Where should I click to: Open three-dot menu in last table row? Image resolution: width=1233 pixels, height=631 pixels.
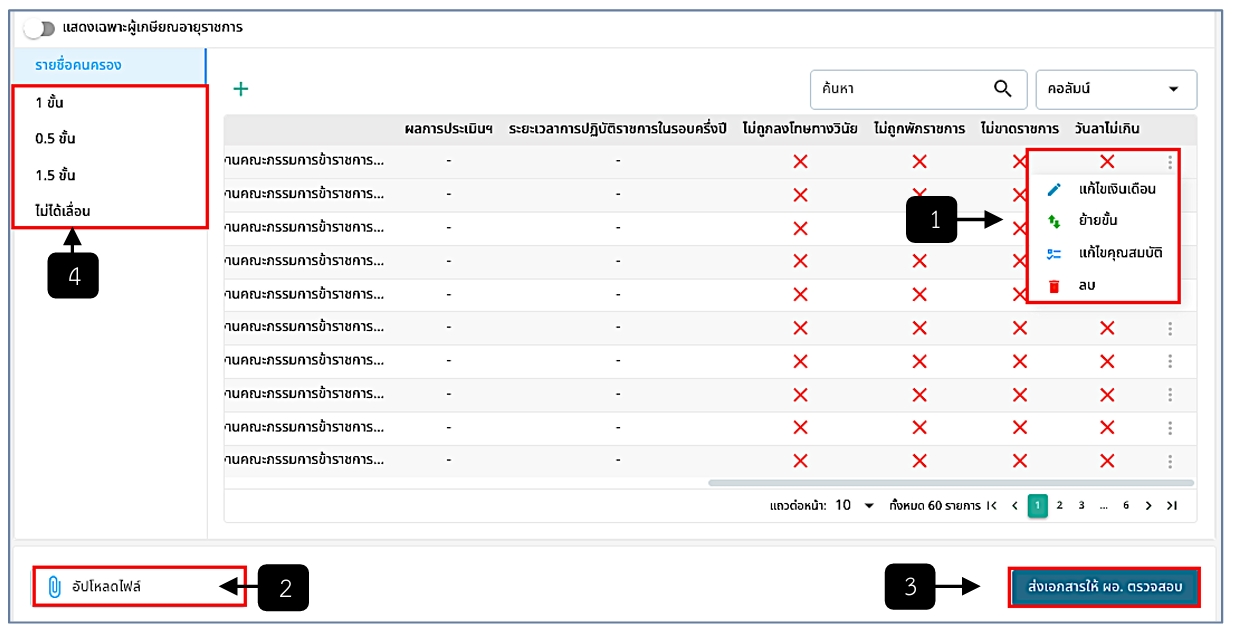click(1170, 462)
